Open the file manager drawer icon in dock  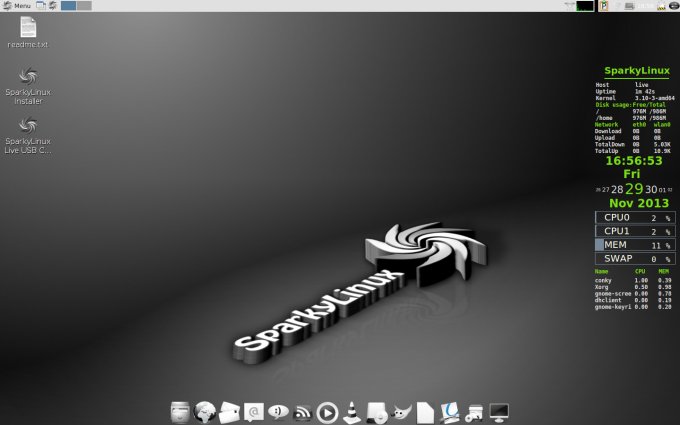[180, 412]
